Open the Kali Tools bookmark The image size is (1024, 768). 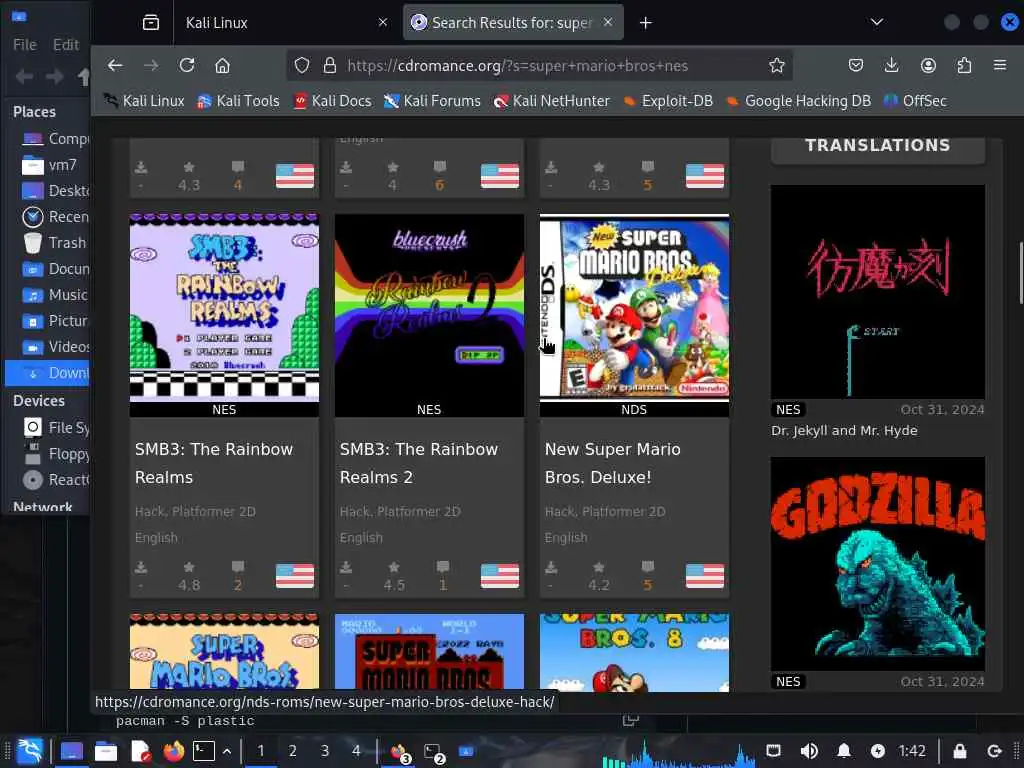(x=238, y=101)
